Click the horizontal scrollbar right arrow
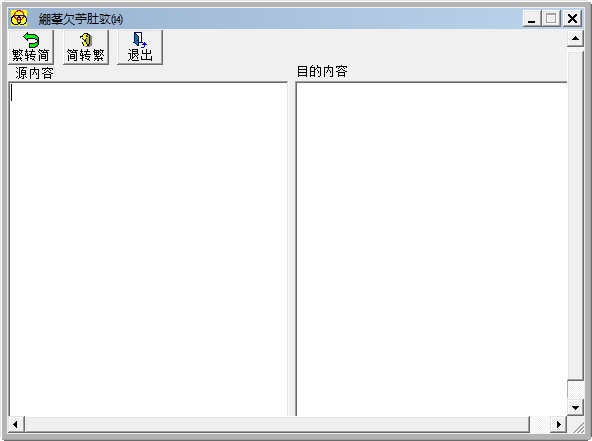The height and width of the screenshot is (441, 592). [559, 424]
